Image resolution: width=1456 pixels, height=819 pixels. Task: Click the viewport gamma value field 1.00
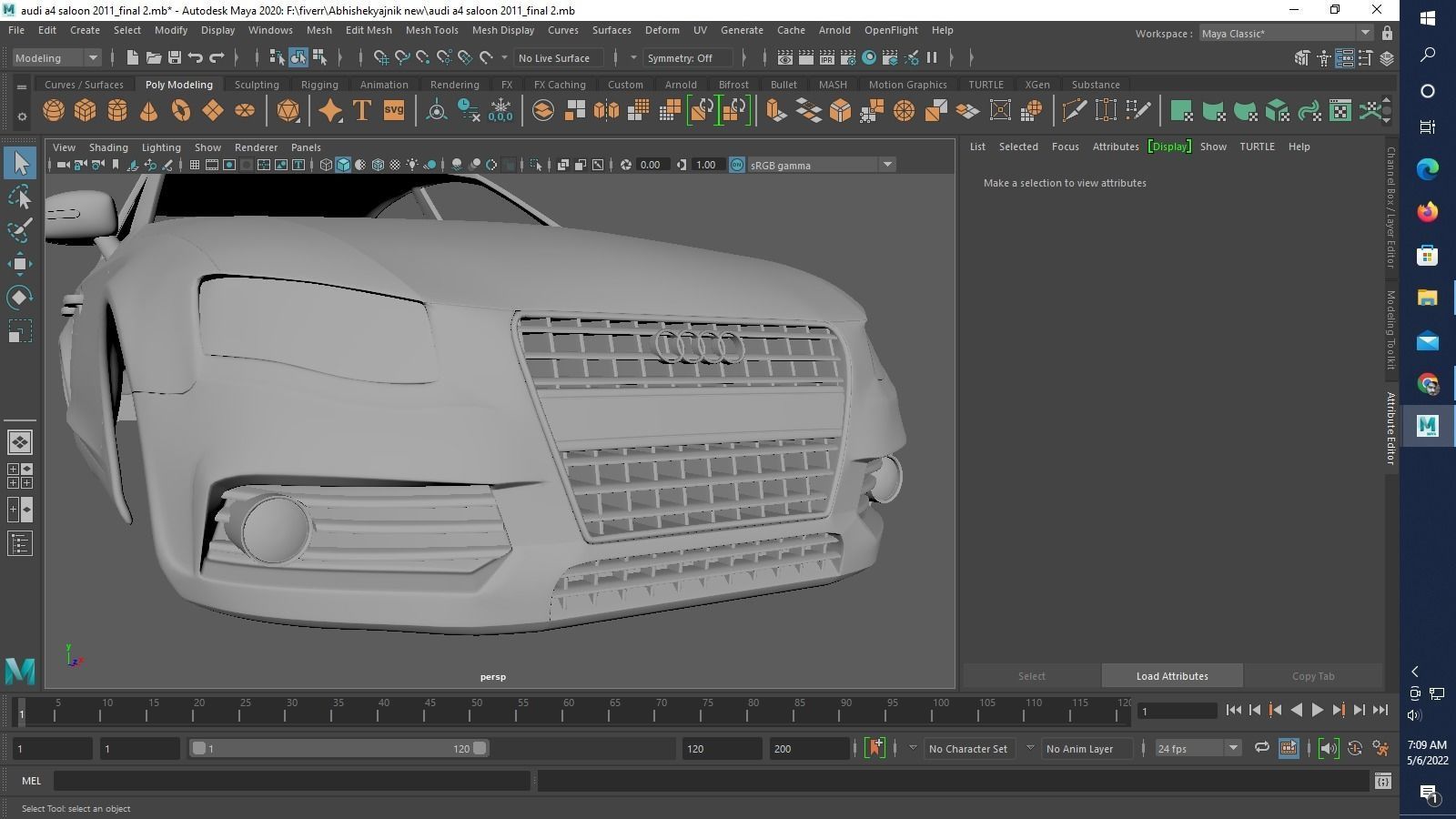705,166
